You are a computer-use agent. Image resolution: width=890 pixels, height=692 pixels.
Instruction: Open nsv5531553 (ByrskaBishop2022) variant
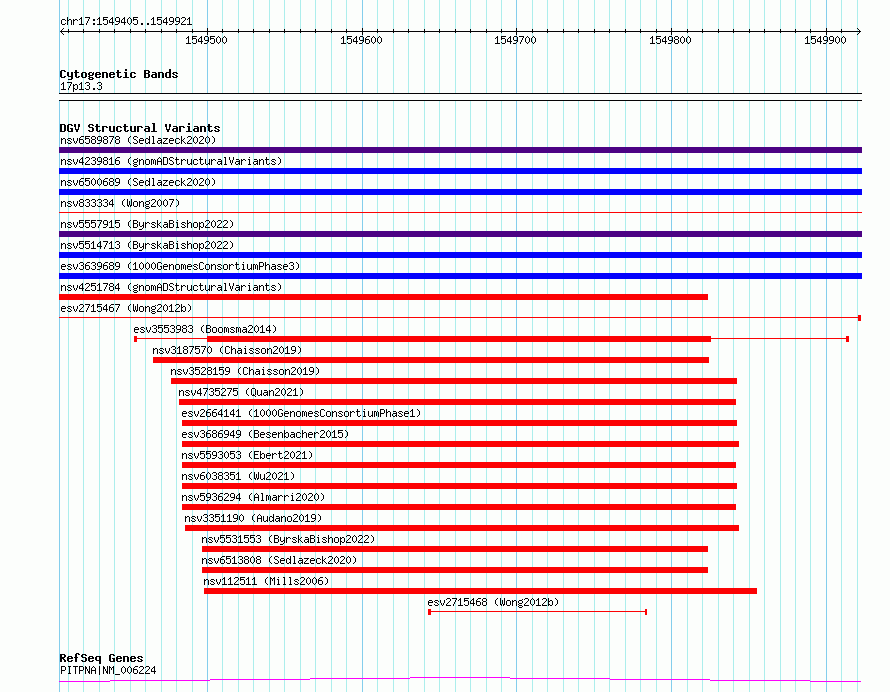click(288, 539)
